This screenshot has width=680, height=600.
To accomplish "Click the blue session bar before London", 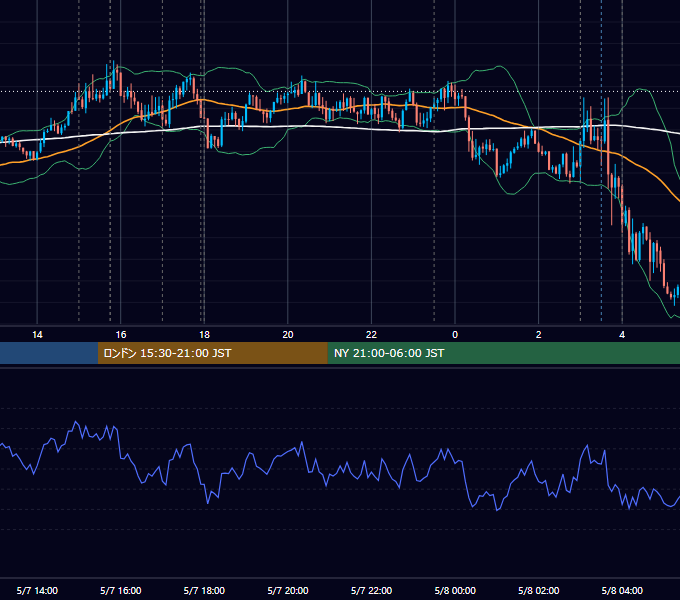I will 49,353.
